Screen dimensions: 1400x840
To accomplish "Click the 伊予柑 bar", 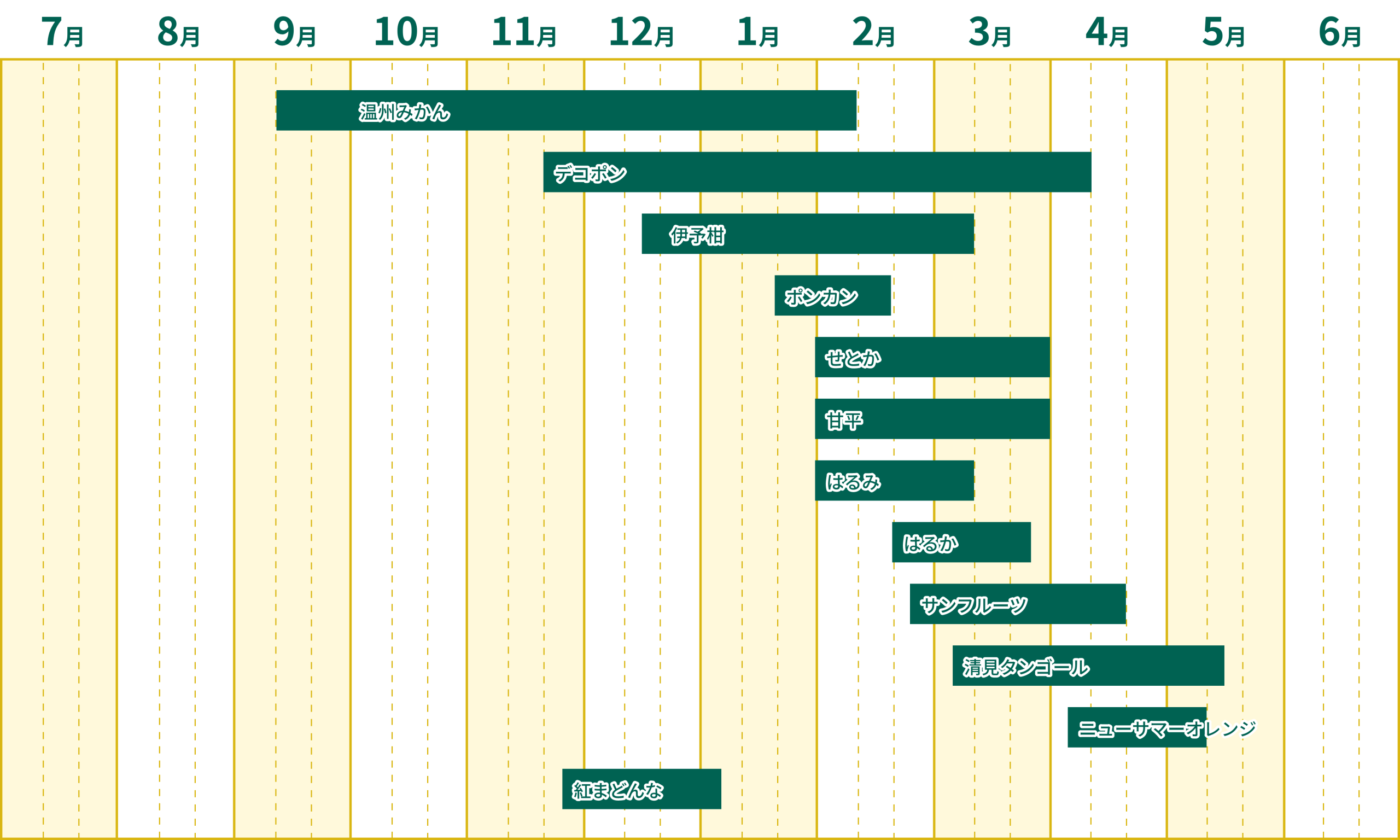I will click(808, 234).
